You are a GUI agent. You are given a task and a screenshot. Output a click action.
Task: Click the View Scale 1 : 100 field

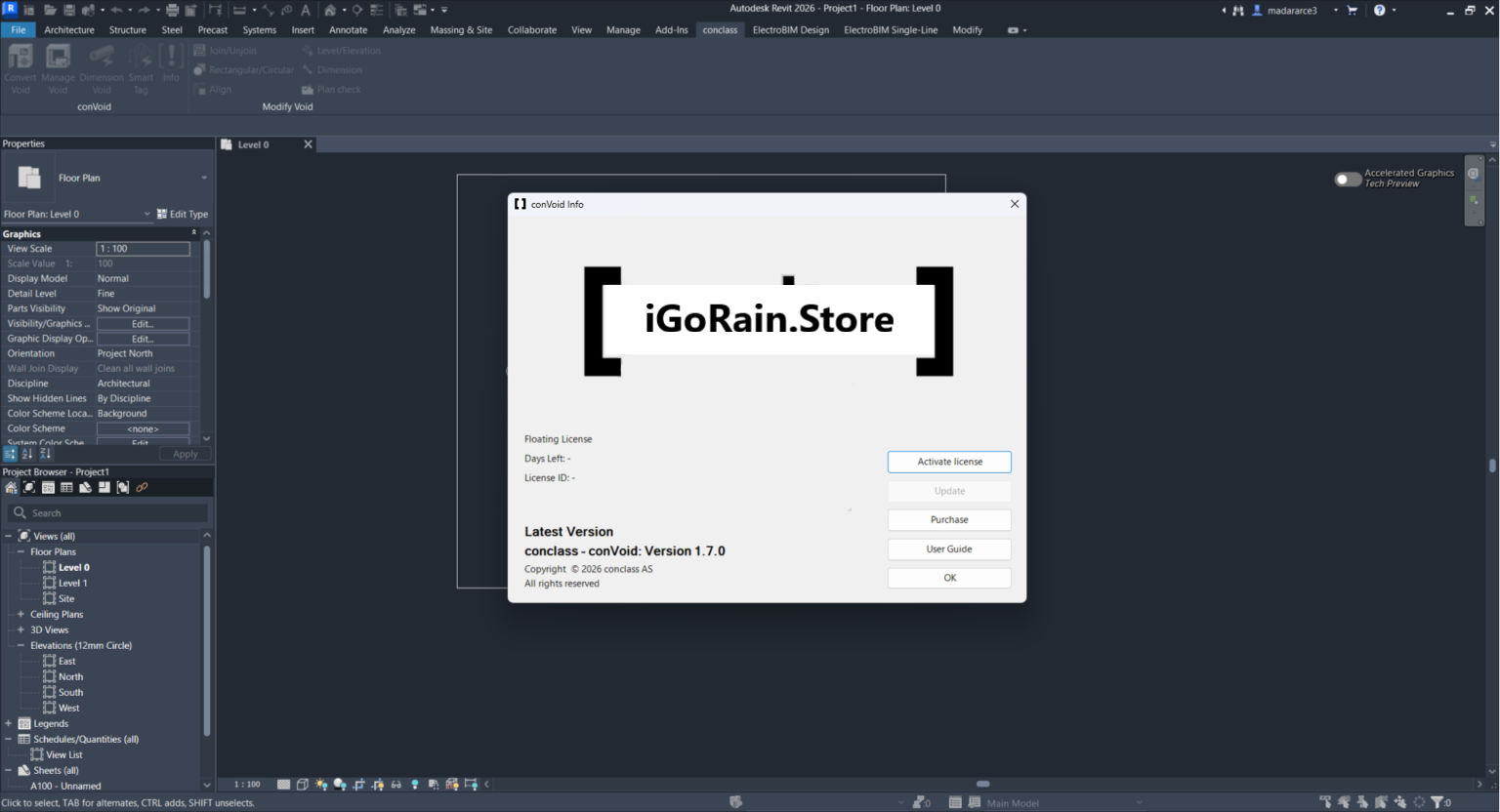143,249
